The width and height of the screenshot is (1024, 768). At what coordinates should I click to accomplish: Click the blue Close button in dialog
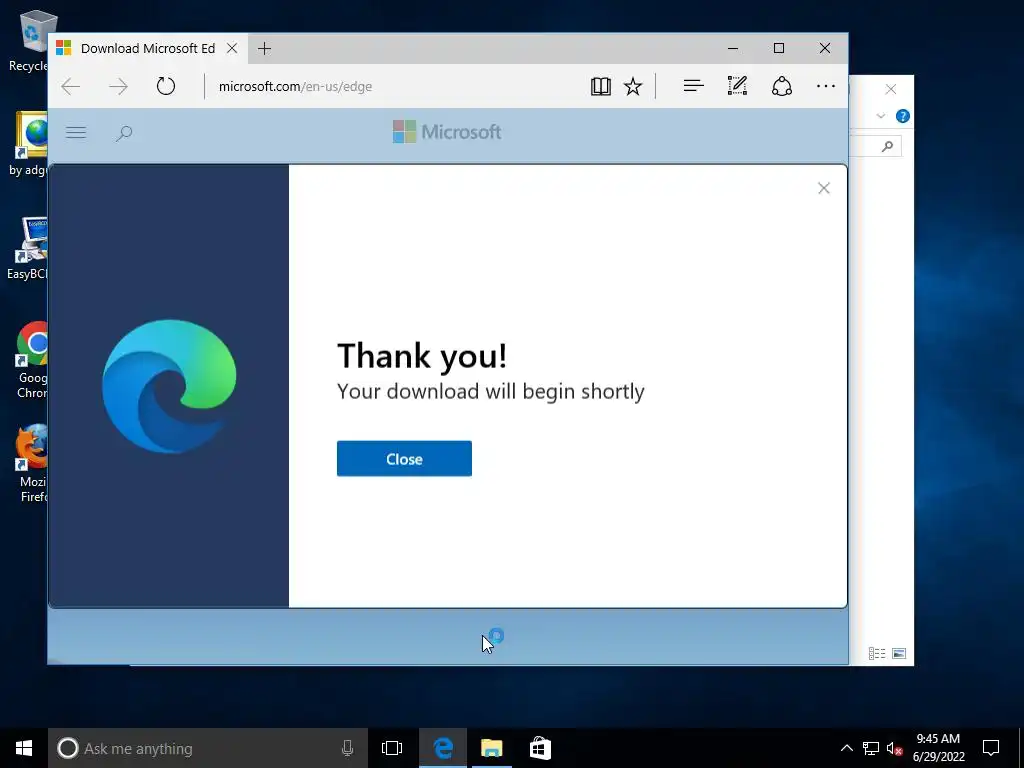(x=404, y=458)
